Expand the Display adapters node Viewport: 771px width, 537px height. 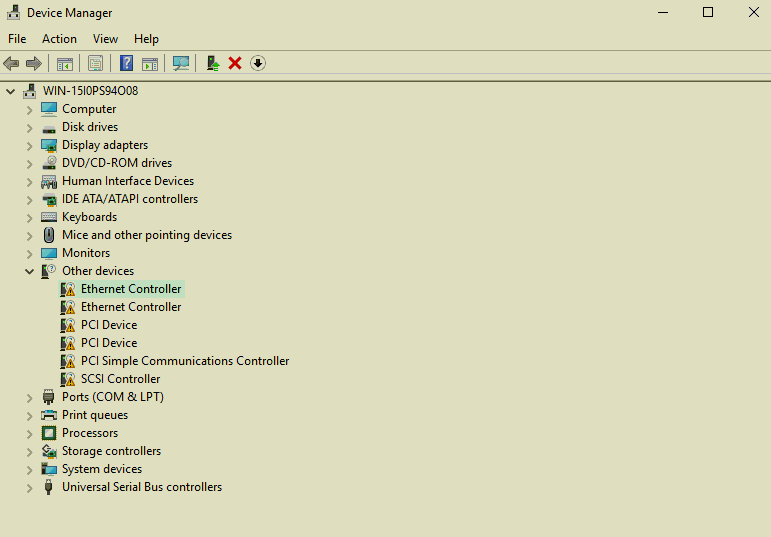point(29,145)
